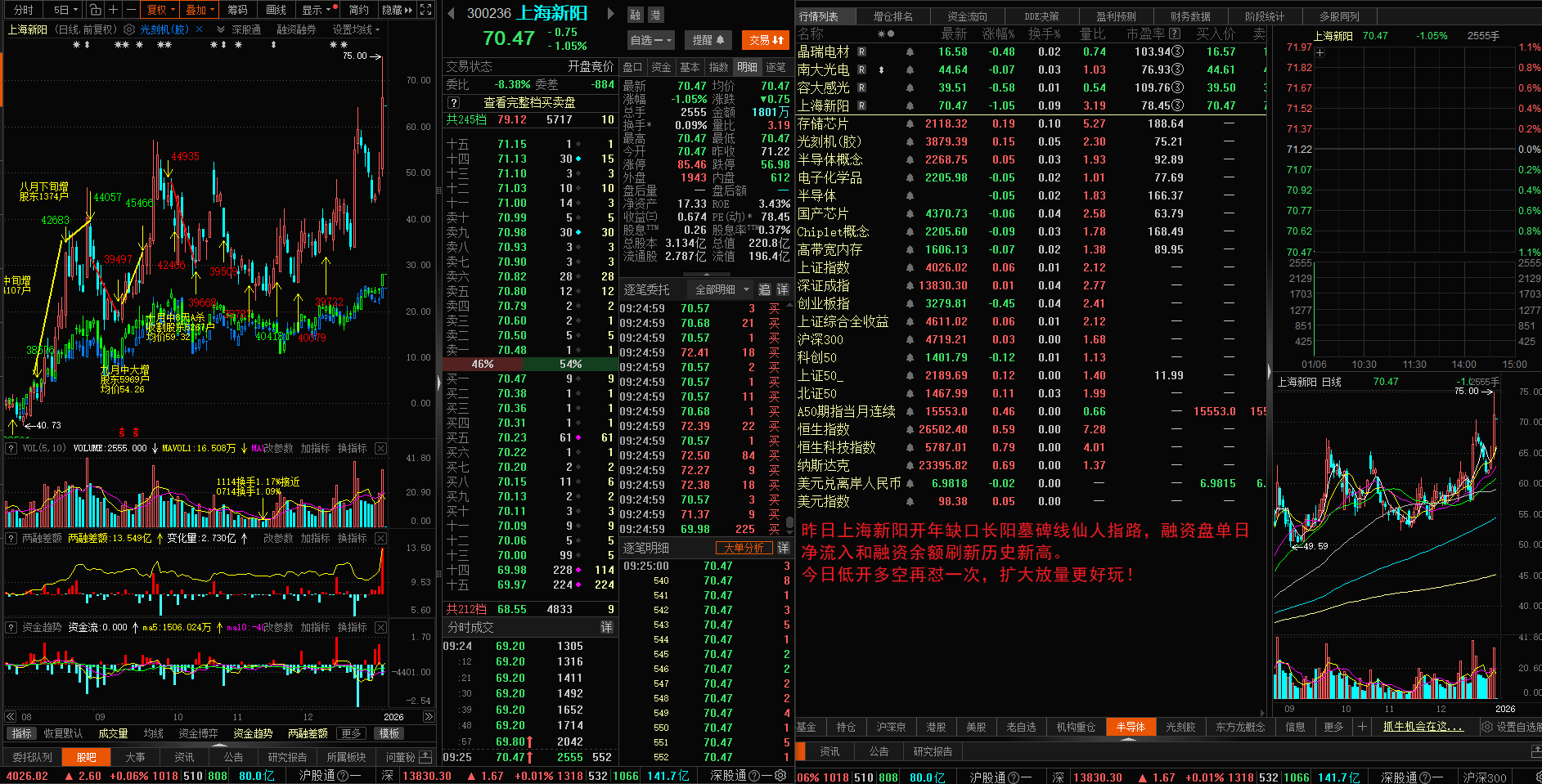
Task: Close the 两融差额 indicator panel
Action: tap(380, 538)
